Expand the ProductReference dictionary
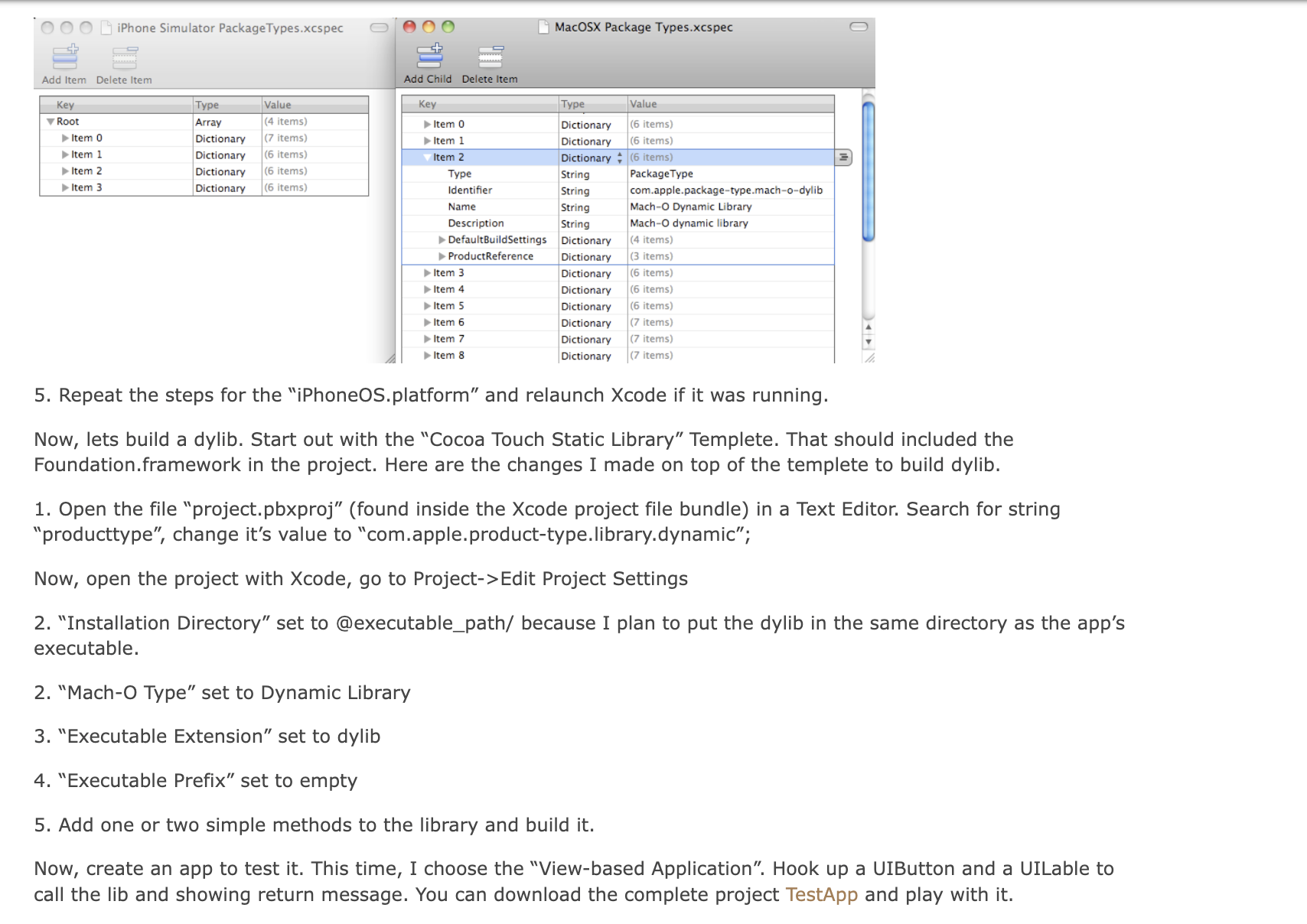 click(442, 256)
